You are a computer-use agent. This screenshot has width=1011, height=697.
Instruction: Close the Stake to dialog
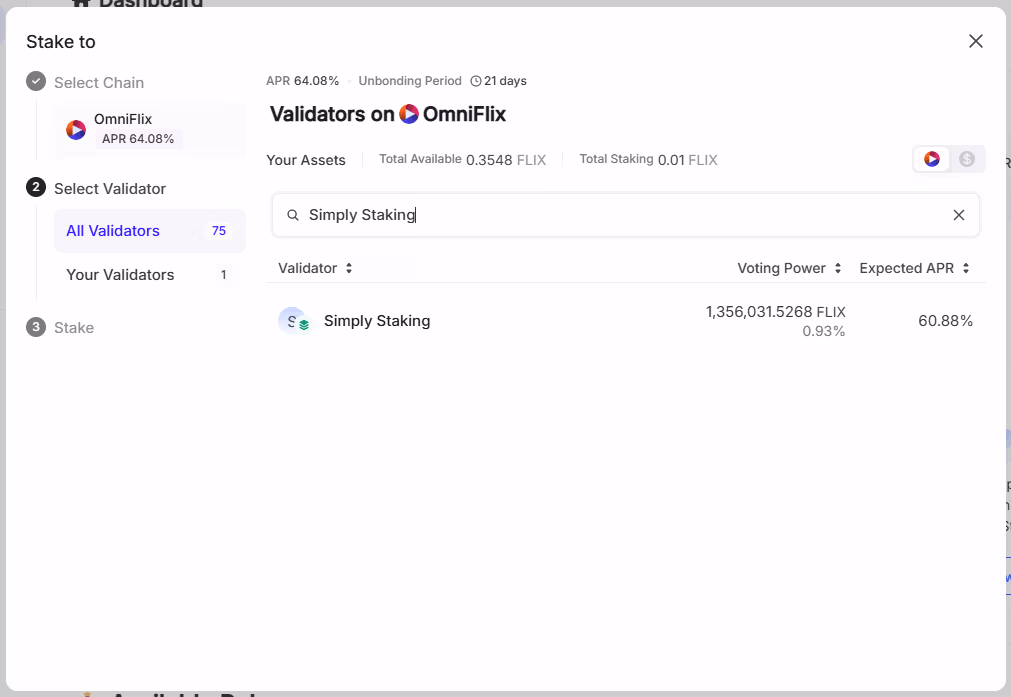pyautogui.click(x=976, y=41)
